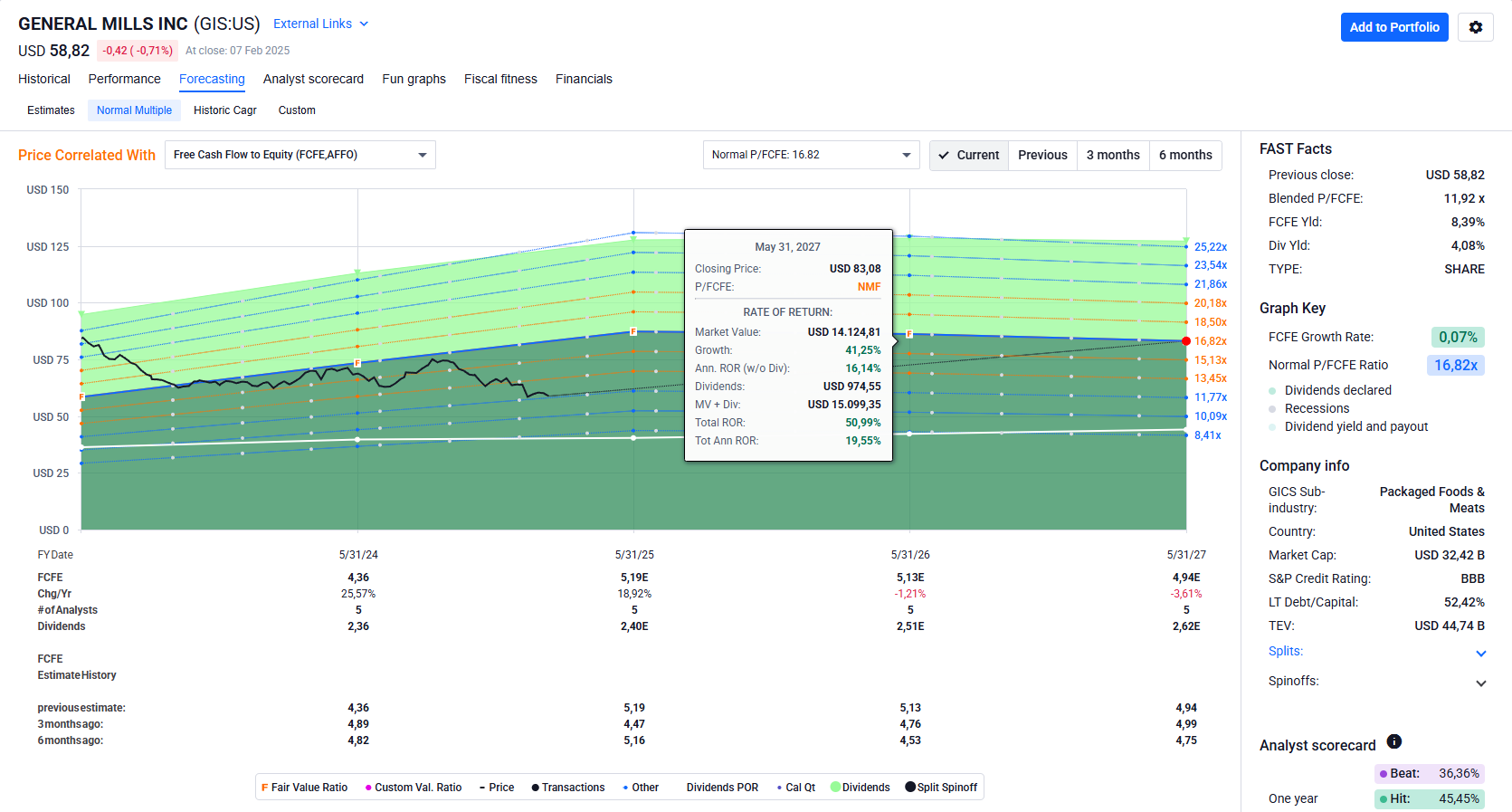
Task: Select the Historic Cagr sub-tab
Action: click(225, 110)
